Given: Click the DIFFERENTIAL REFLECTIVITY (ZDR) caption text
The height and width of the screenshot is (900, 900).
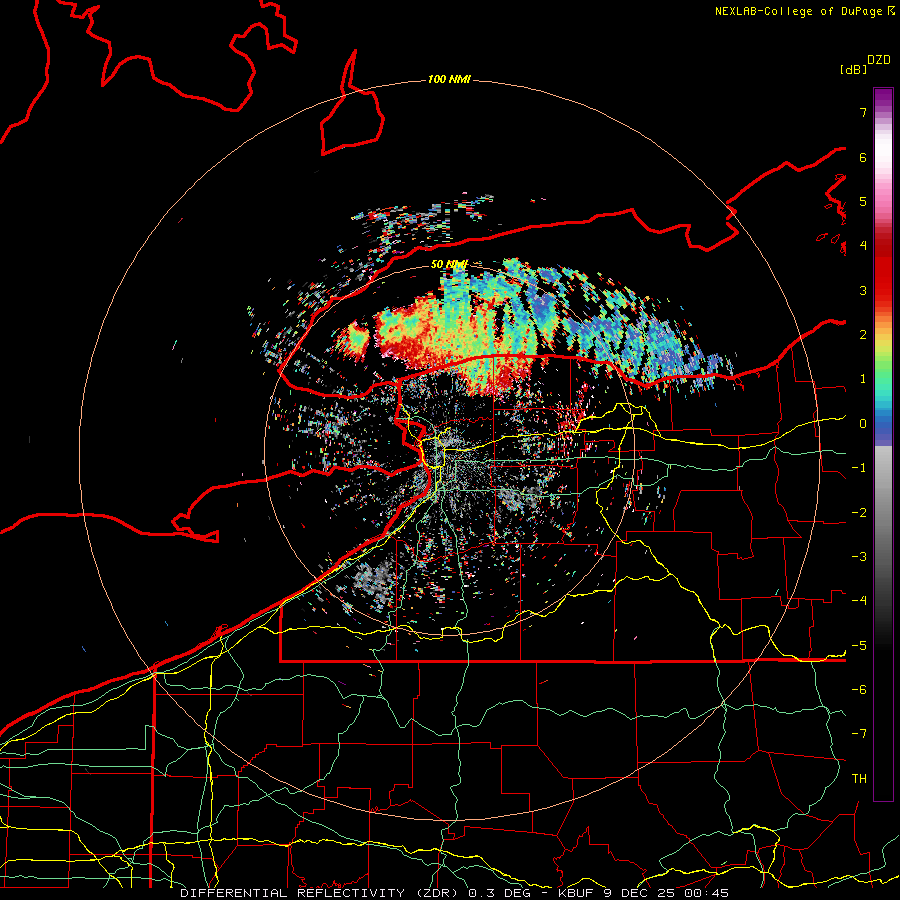Looking at the screenshot, I should pos(321,893).
